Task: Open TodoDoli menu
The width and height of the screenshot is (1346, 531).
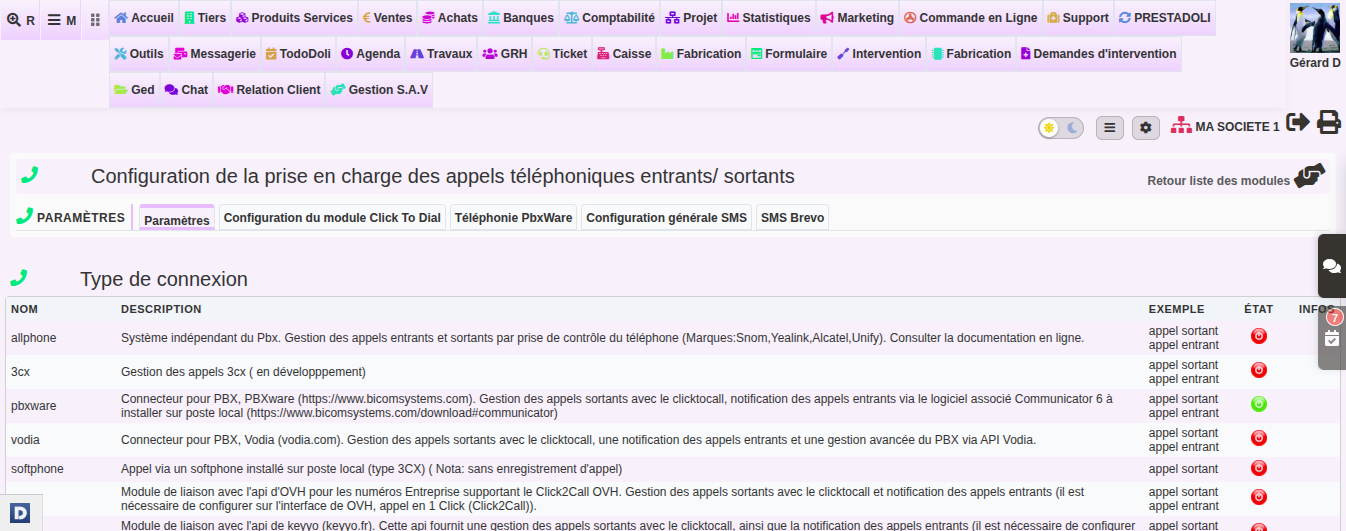Action: 297,54
